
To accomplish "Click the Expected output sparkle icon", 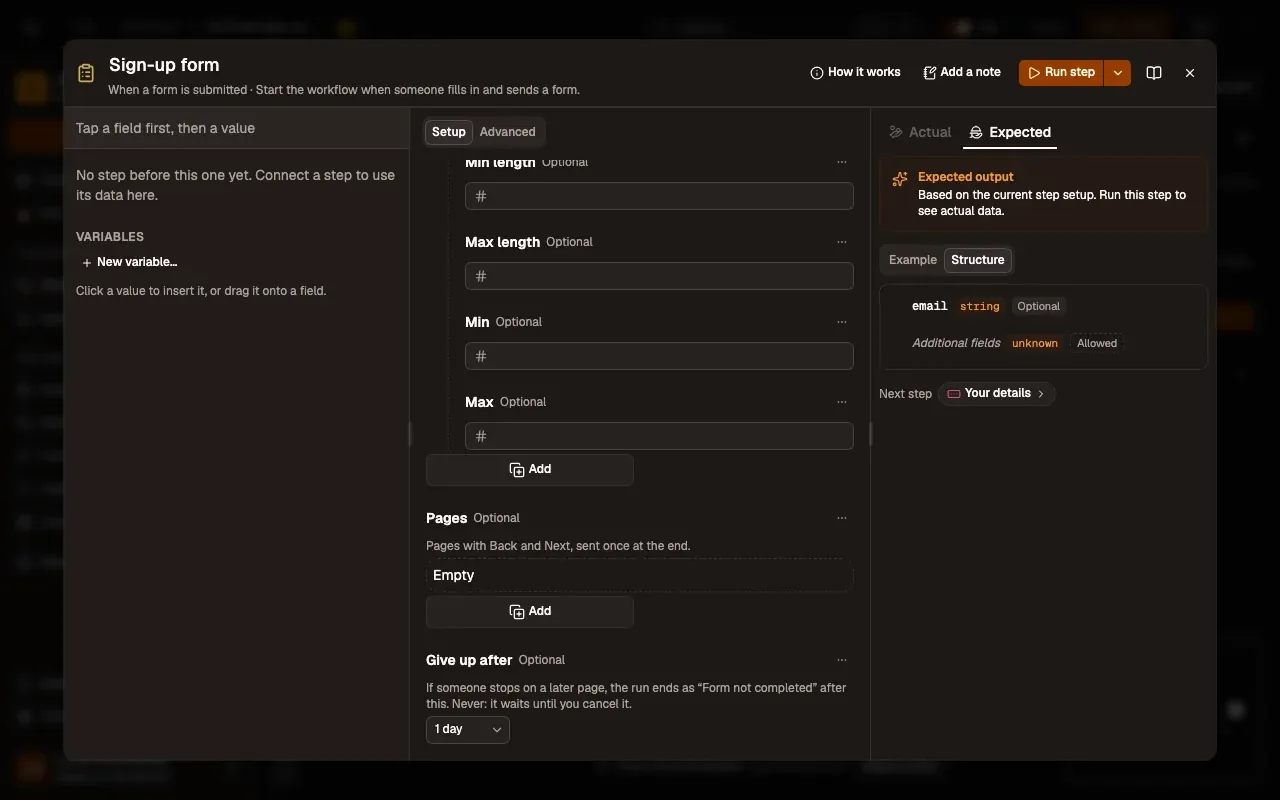I will coord(900,178).
